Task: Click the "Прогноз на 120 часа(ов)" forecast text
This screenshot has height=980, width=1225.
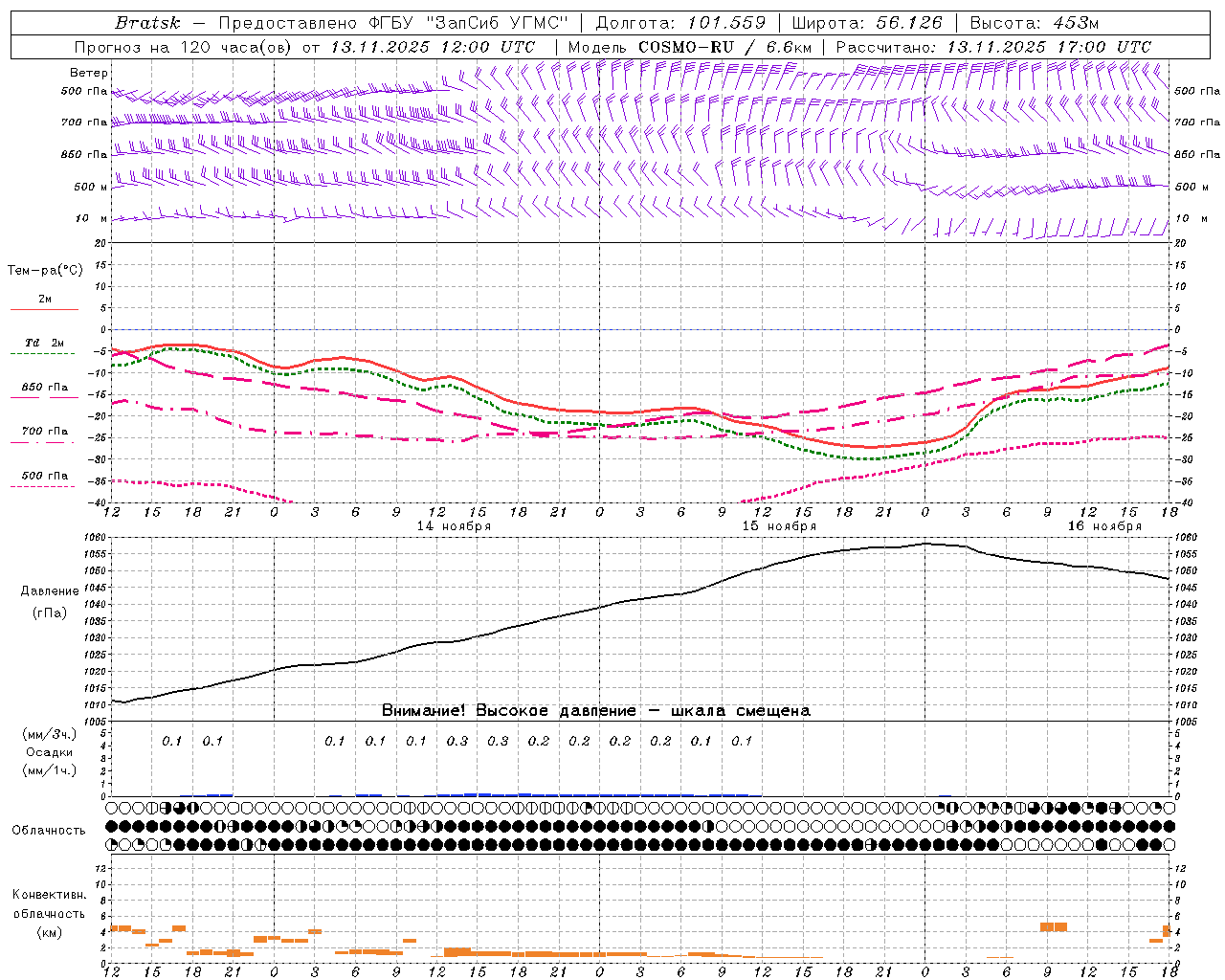Action: [x=184, y=47]
